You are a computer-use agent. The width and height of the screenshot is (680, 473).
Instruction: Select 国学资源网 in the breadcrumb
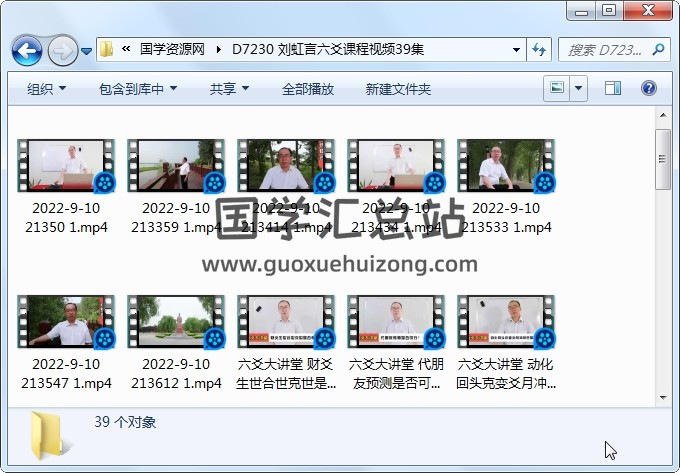coord(172,49)
